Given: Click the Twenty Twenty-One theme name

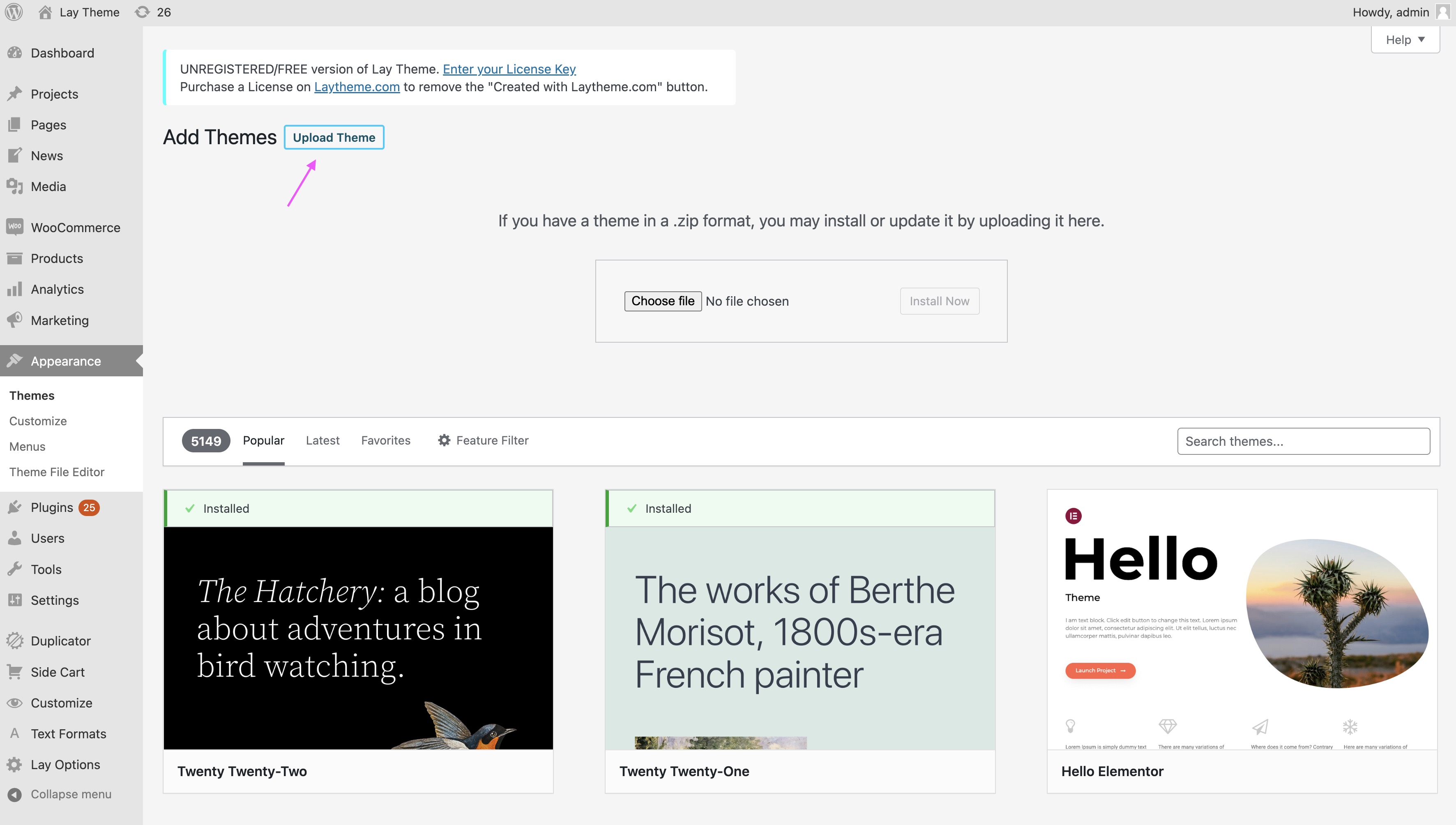Looking at the screenshot, I should (684, 771).
